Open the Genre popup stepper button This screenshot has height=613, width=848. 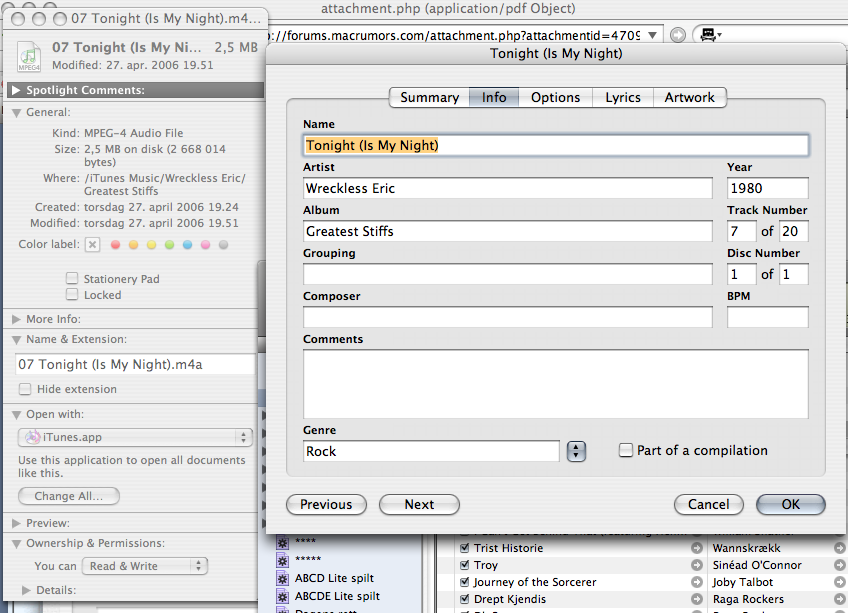(x=576, y=451)
